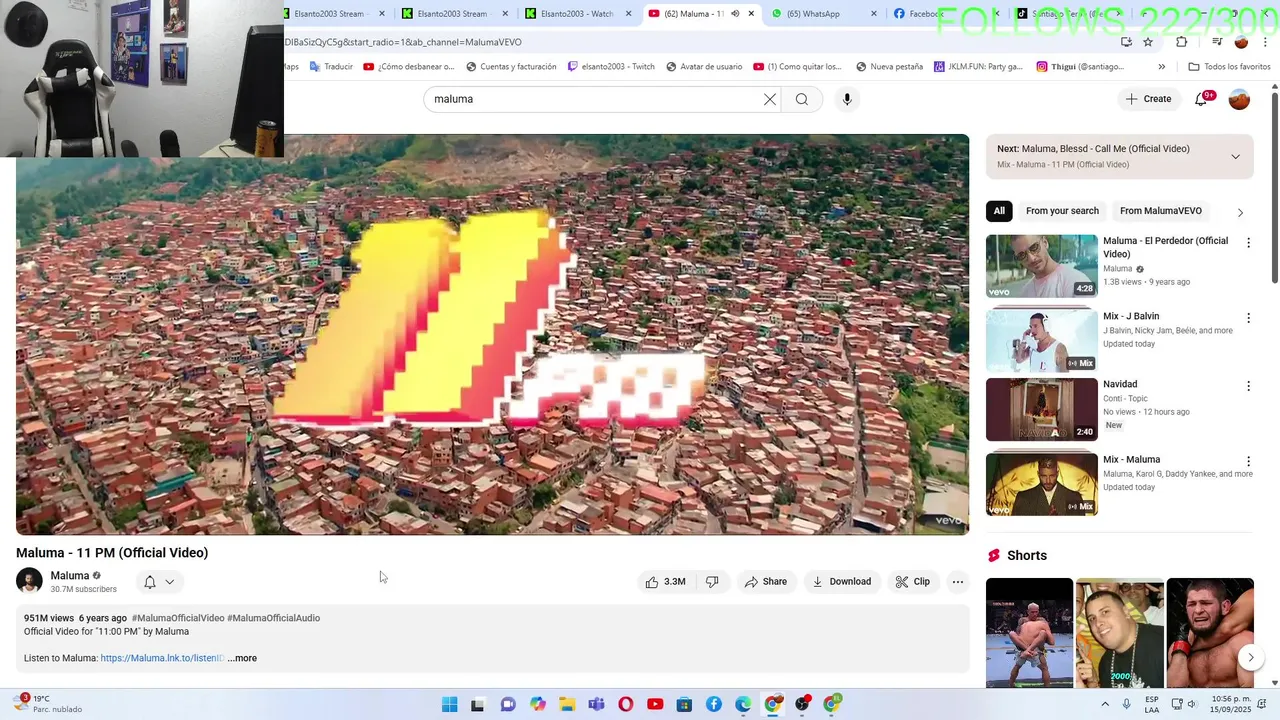Select the All filter chip

(999, 211)
